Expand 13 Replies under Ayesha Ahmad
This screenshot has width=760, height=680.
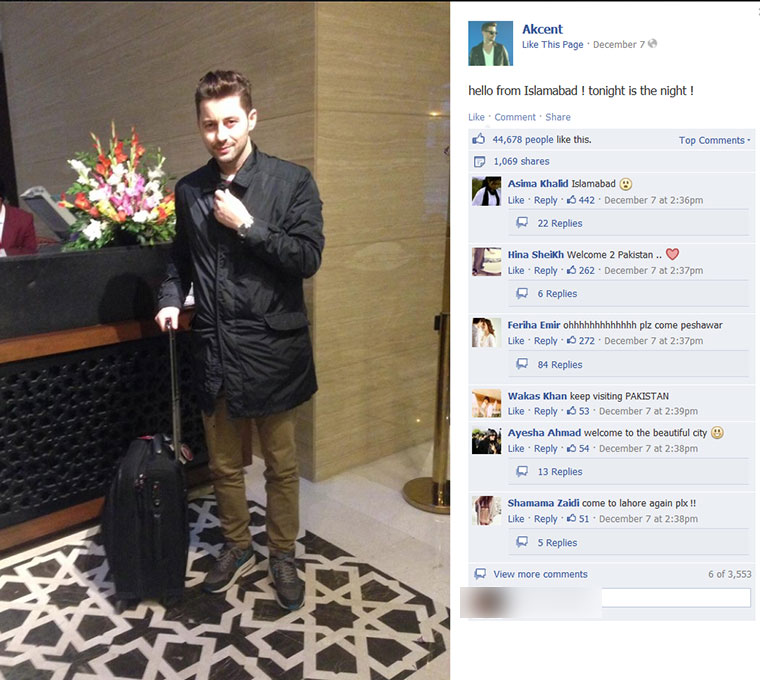(559, 472)
